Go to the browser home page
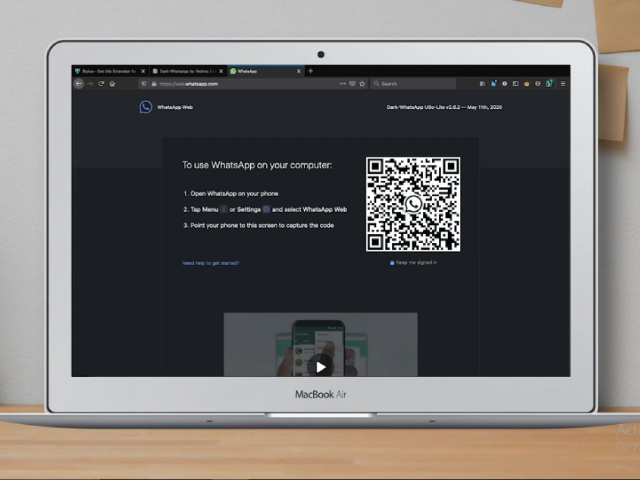 [112, 84]
